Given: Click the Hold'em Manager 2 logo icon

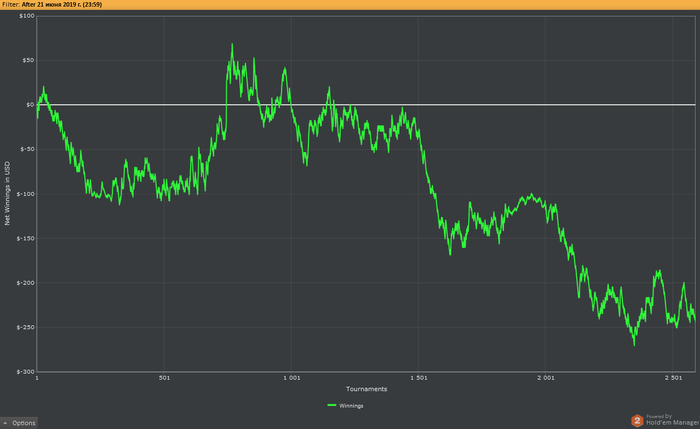Looking at the screenshot, I should (x=637, y=421).
